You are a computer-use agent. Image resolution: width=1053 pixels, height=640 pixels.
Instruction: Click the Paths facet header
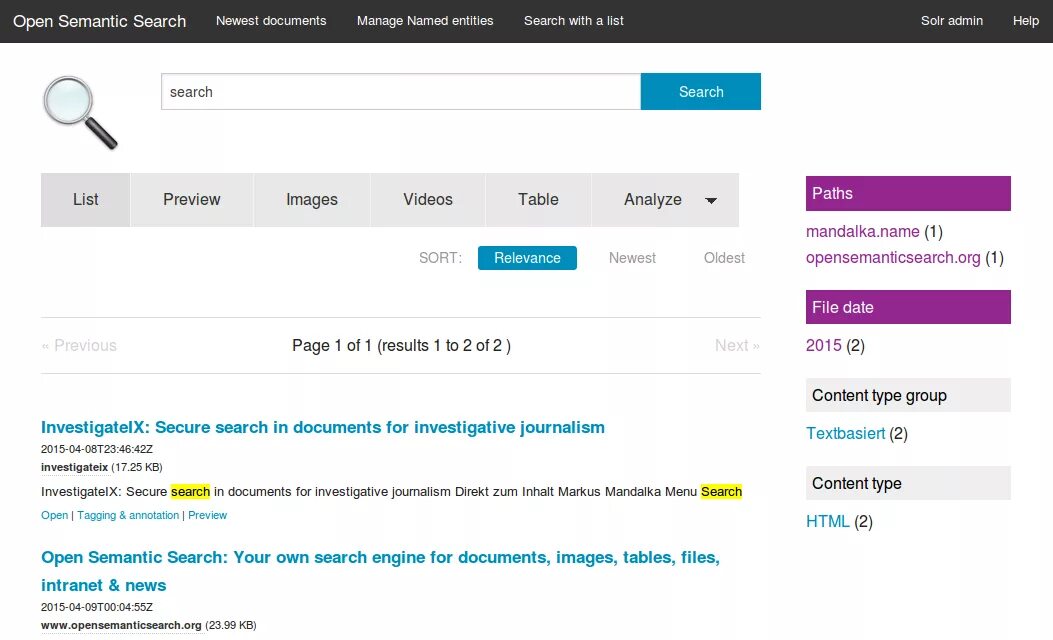tap(908, 193)
